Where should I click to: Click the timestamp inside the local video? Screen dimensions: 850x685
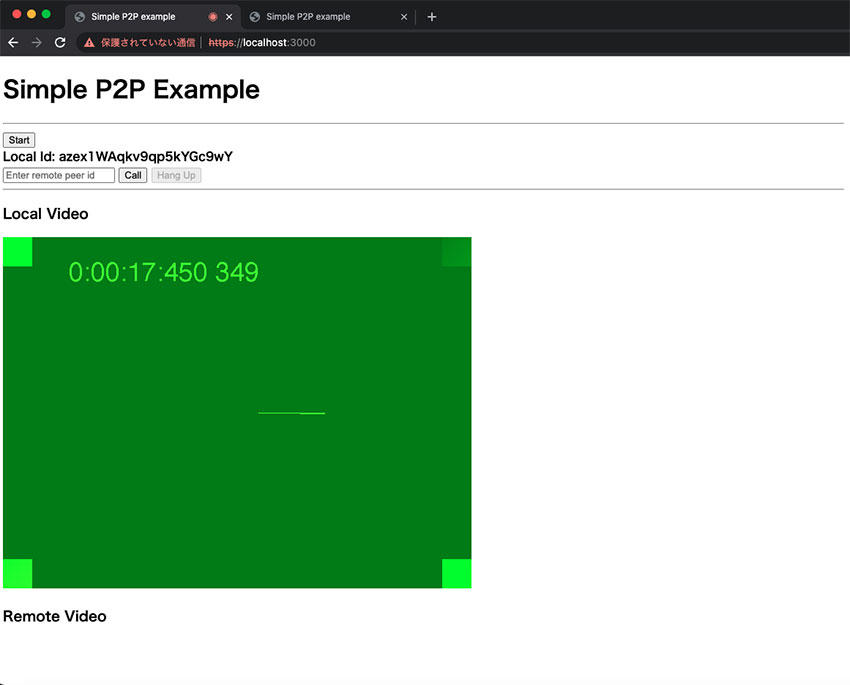tap(163, 272)
